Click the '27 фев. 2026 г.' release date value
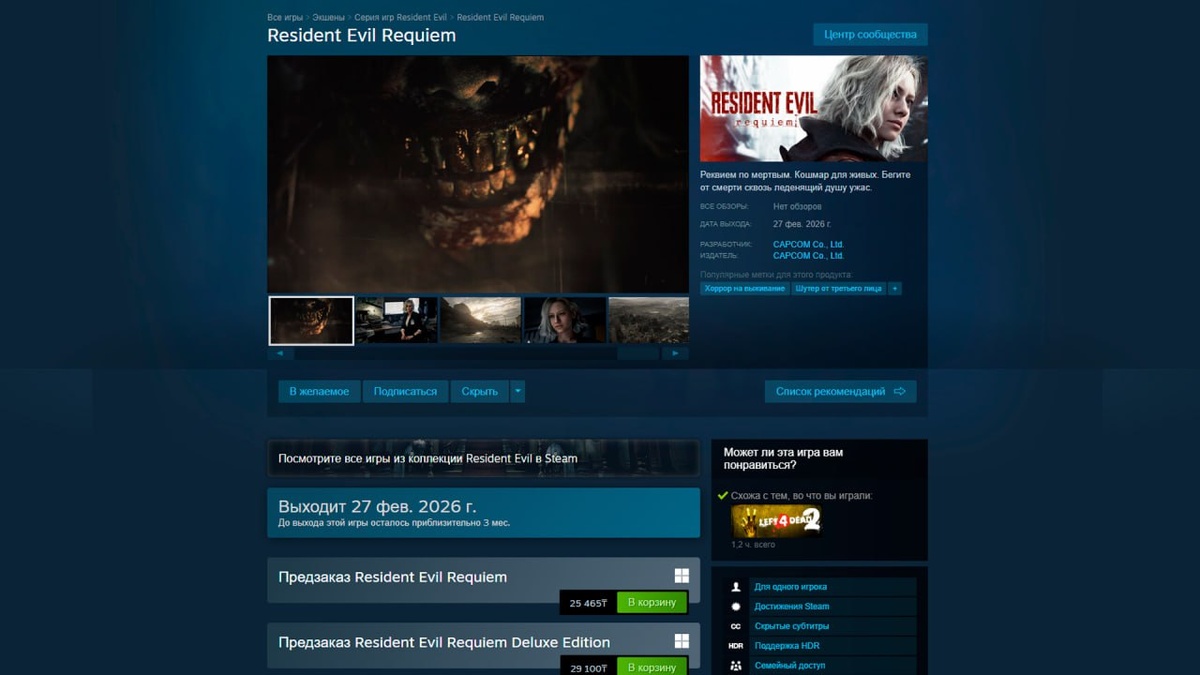Screen dimensions: 1200x675 (802, 224)
